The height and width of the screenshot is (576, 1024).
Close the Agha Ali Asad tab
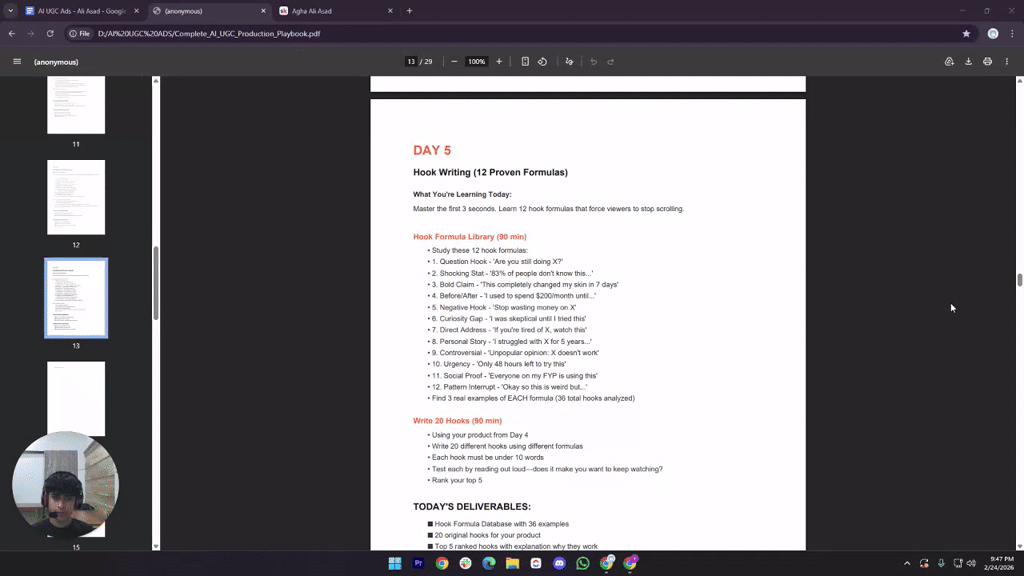(x=391, y=10)
